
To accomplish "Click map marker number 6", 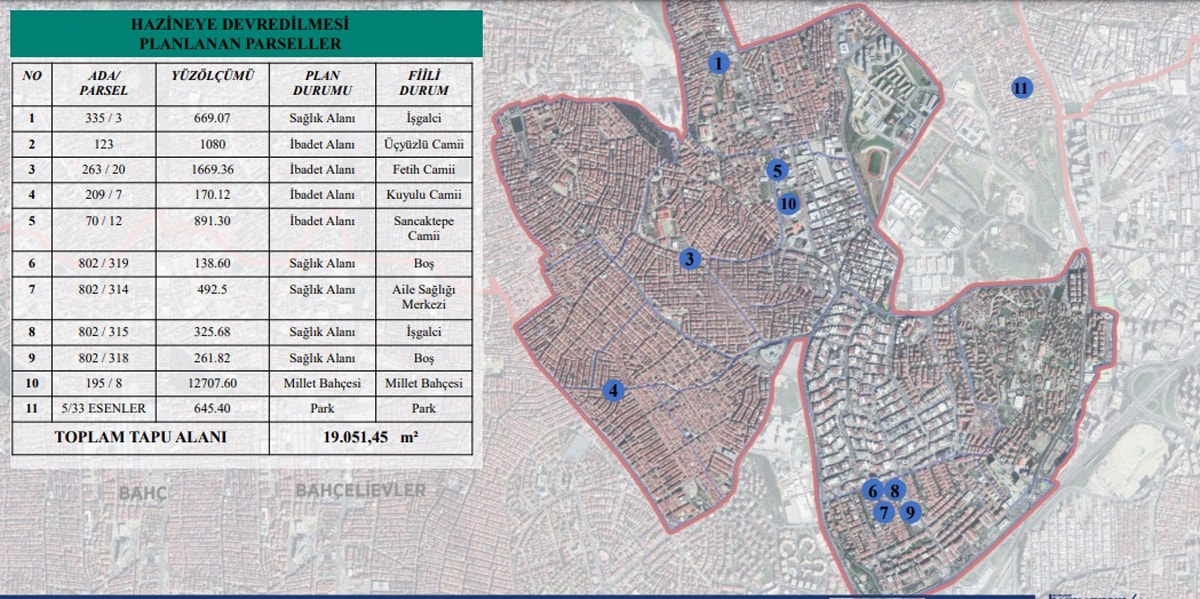I will pos(872,490).
